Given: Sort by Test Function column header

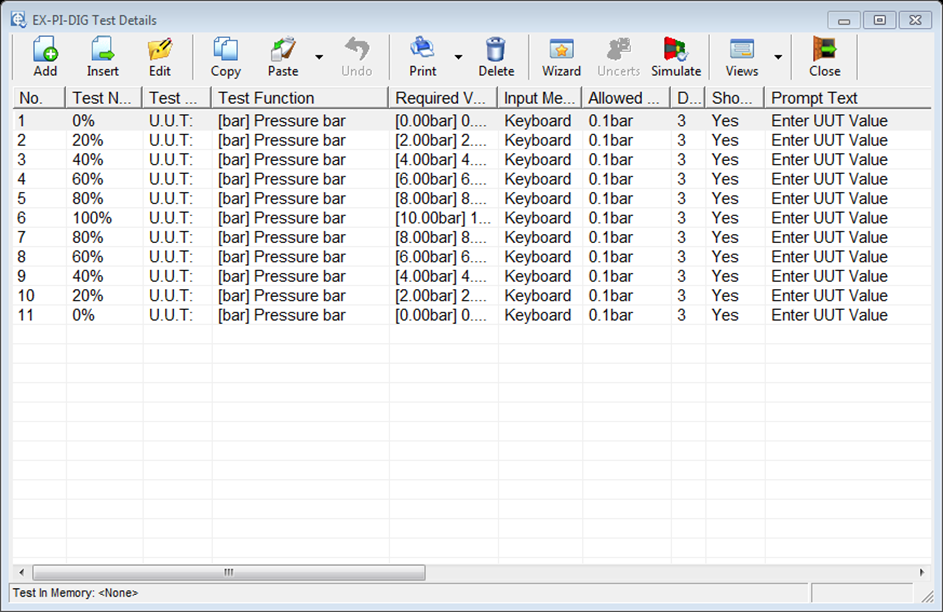Looking at the screenshot, I should click(x=299, y=98).
